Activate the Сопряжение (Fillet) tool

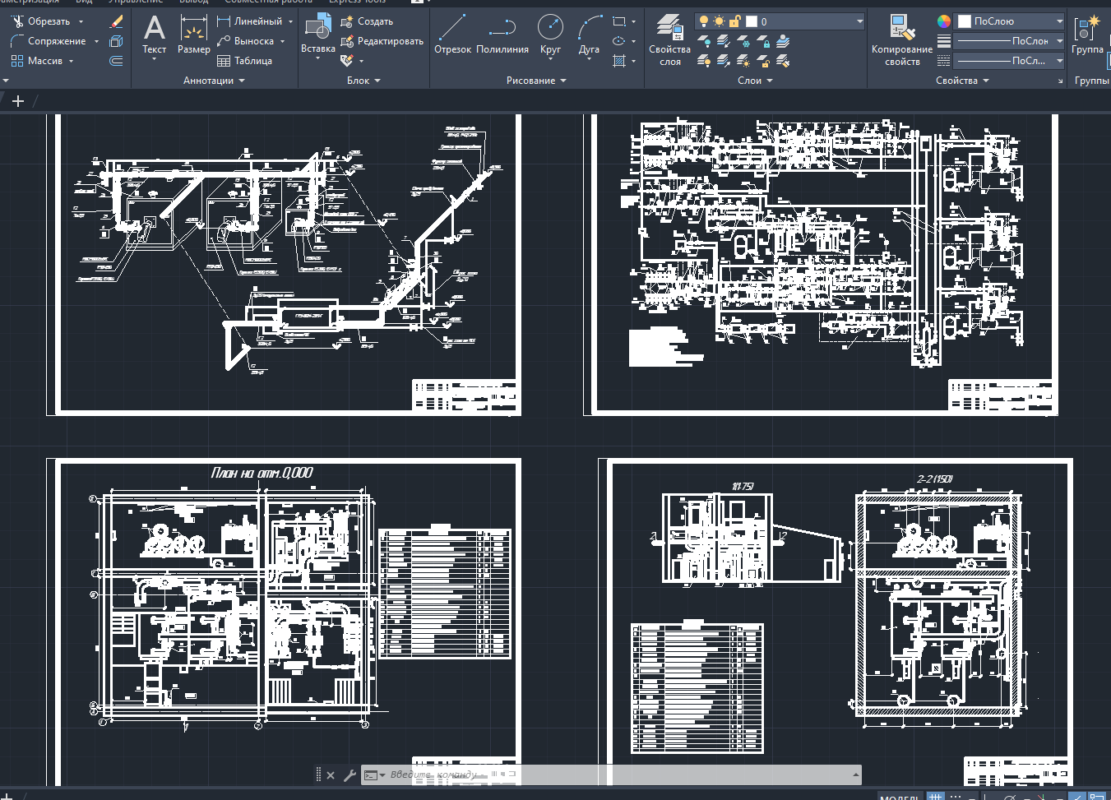pos(48,41)
